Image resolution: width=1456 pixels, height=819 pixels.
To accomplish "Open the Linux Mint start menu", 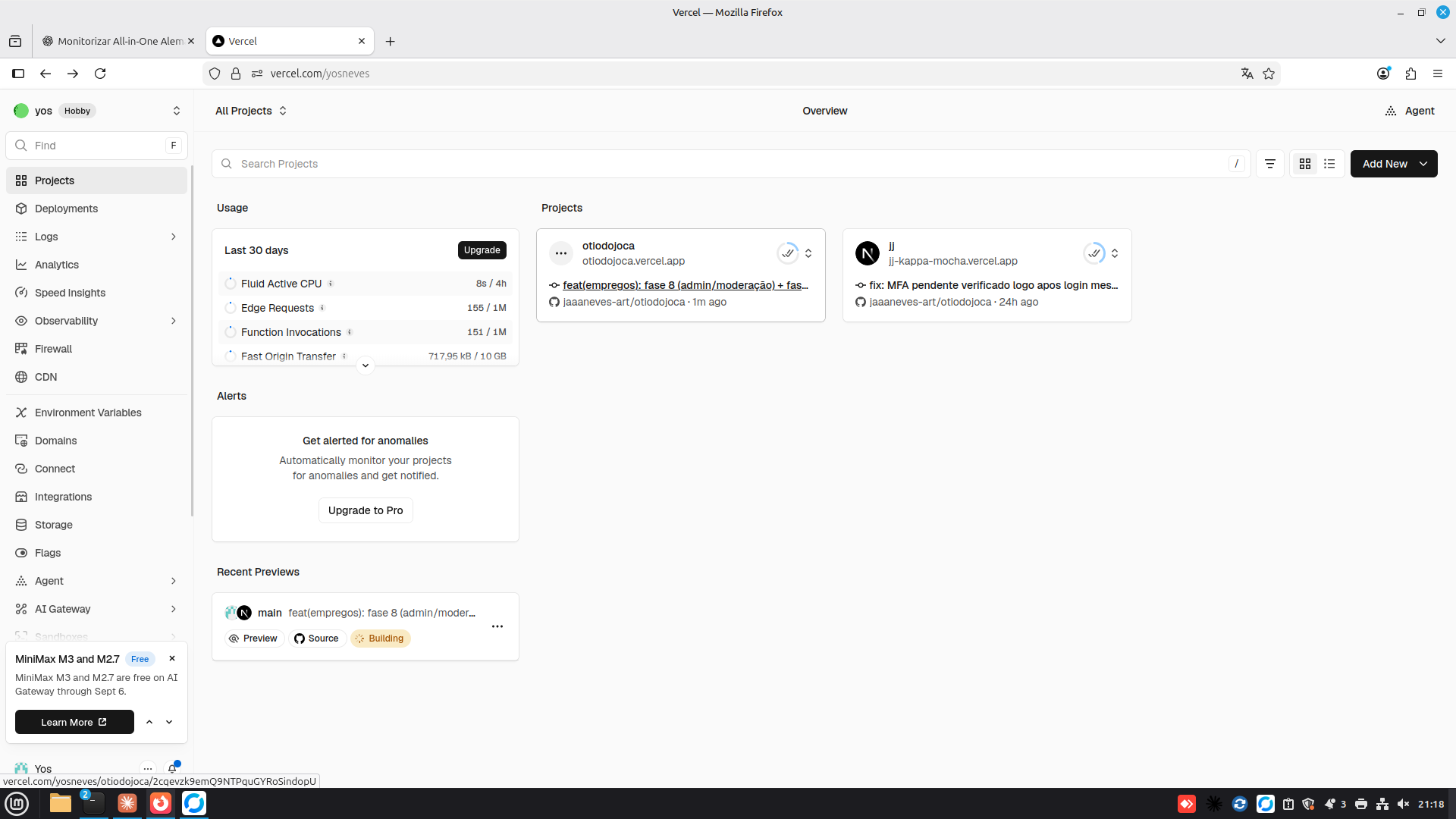I will pyautogui.click(x=17, y=803).
